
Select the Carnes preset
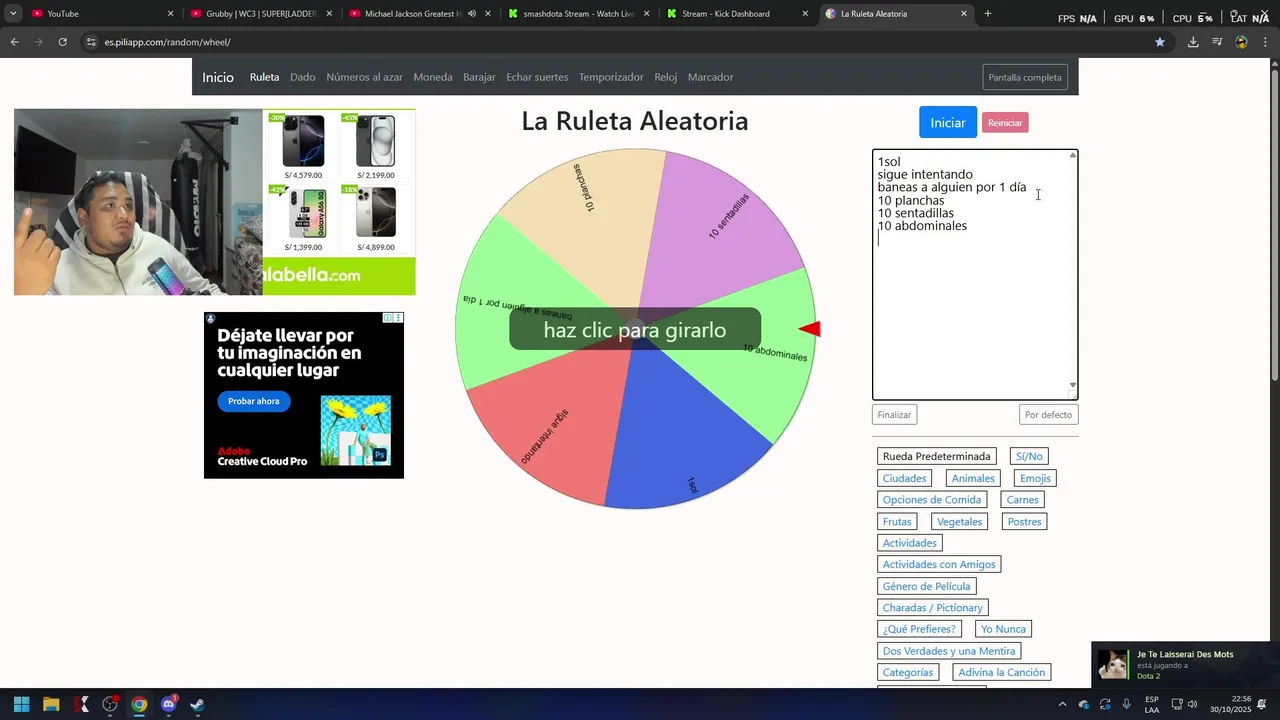tap(1023, 499)
